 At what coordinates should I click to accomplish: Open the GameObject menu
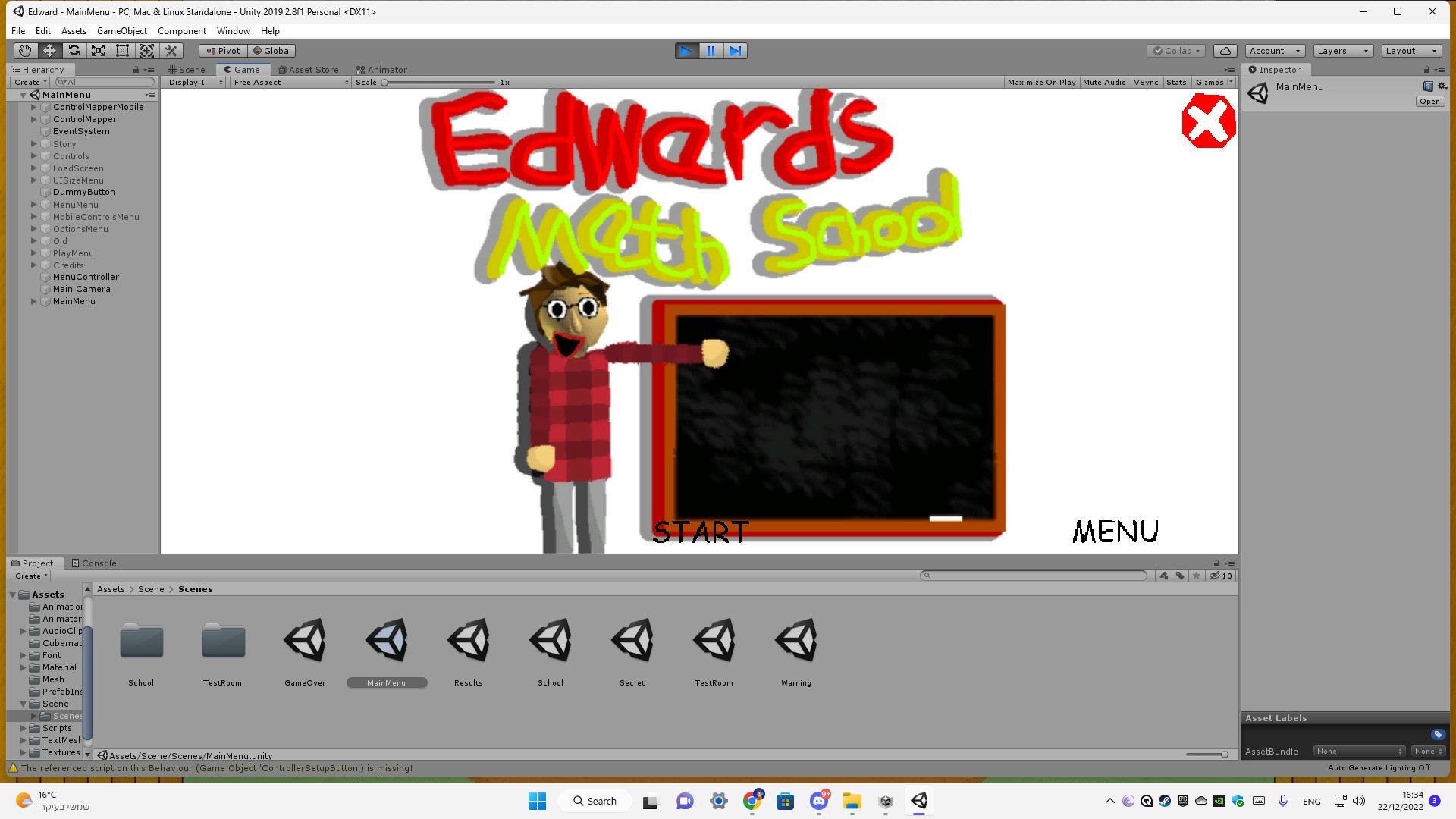click(122, 30)
